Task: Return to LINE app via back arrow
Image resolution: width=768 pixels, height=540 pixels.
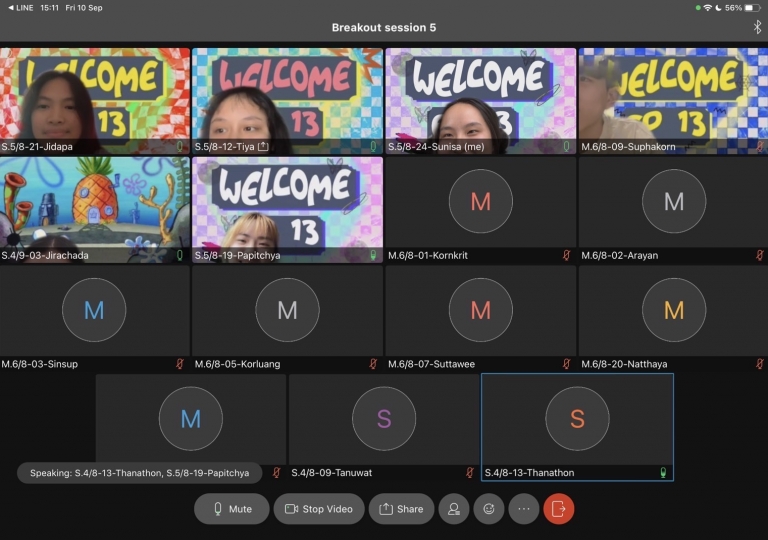Action: [x=21, y=8]
